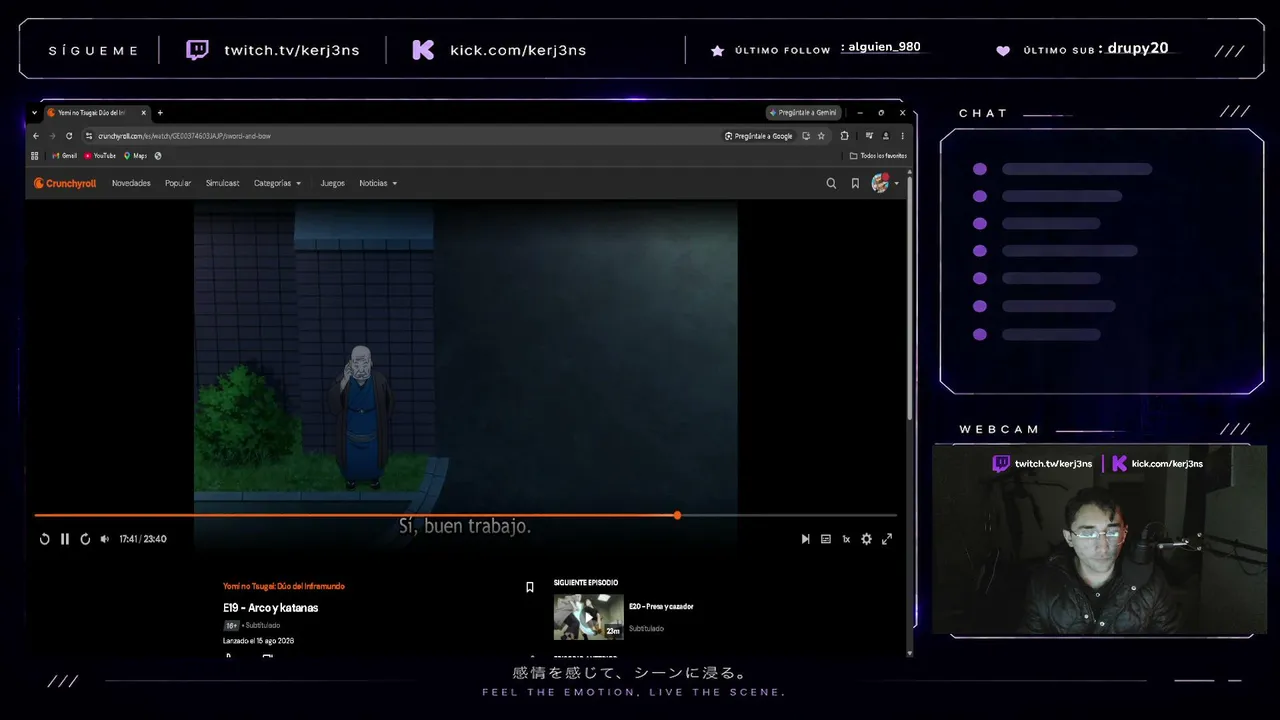Reload the Crunchyroll page
The width and height of the screenshot is (1280, 720).
click(69, 136)
